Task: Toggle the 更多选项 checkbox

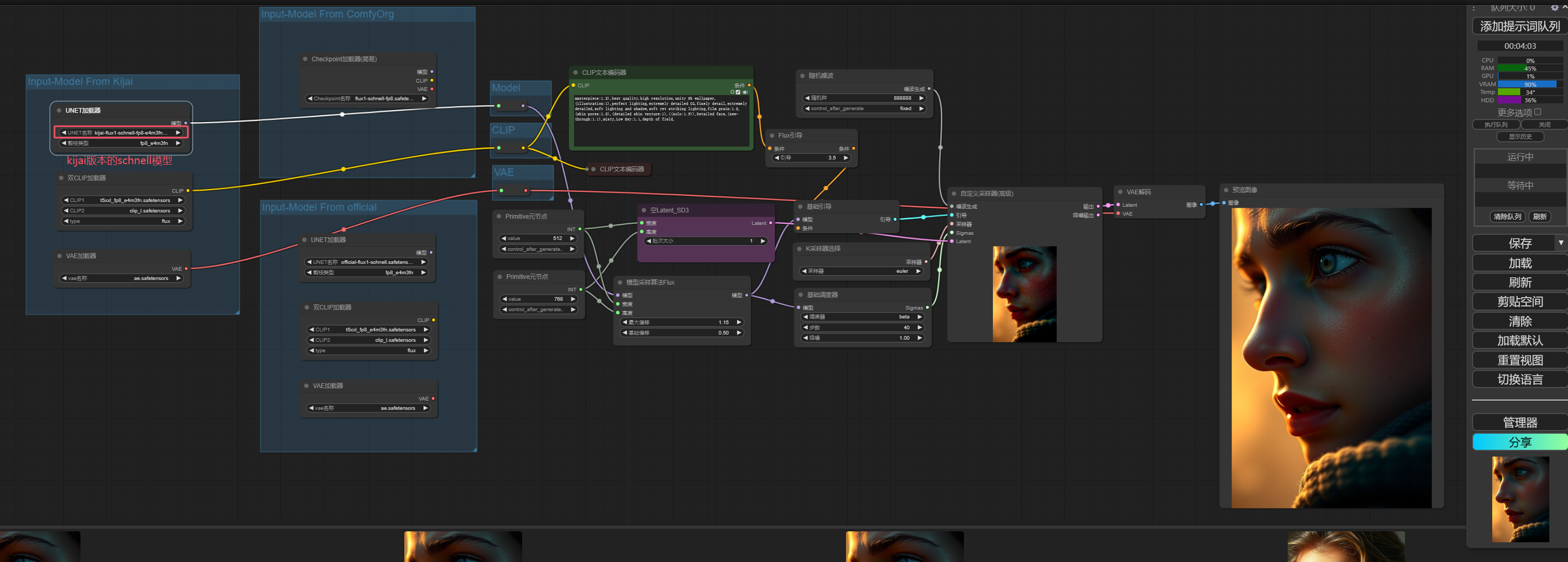Action: pos(1537,113)
